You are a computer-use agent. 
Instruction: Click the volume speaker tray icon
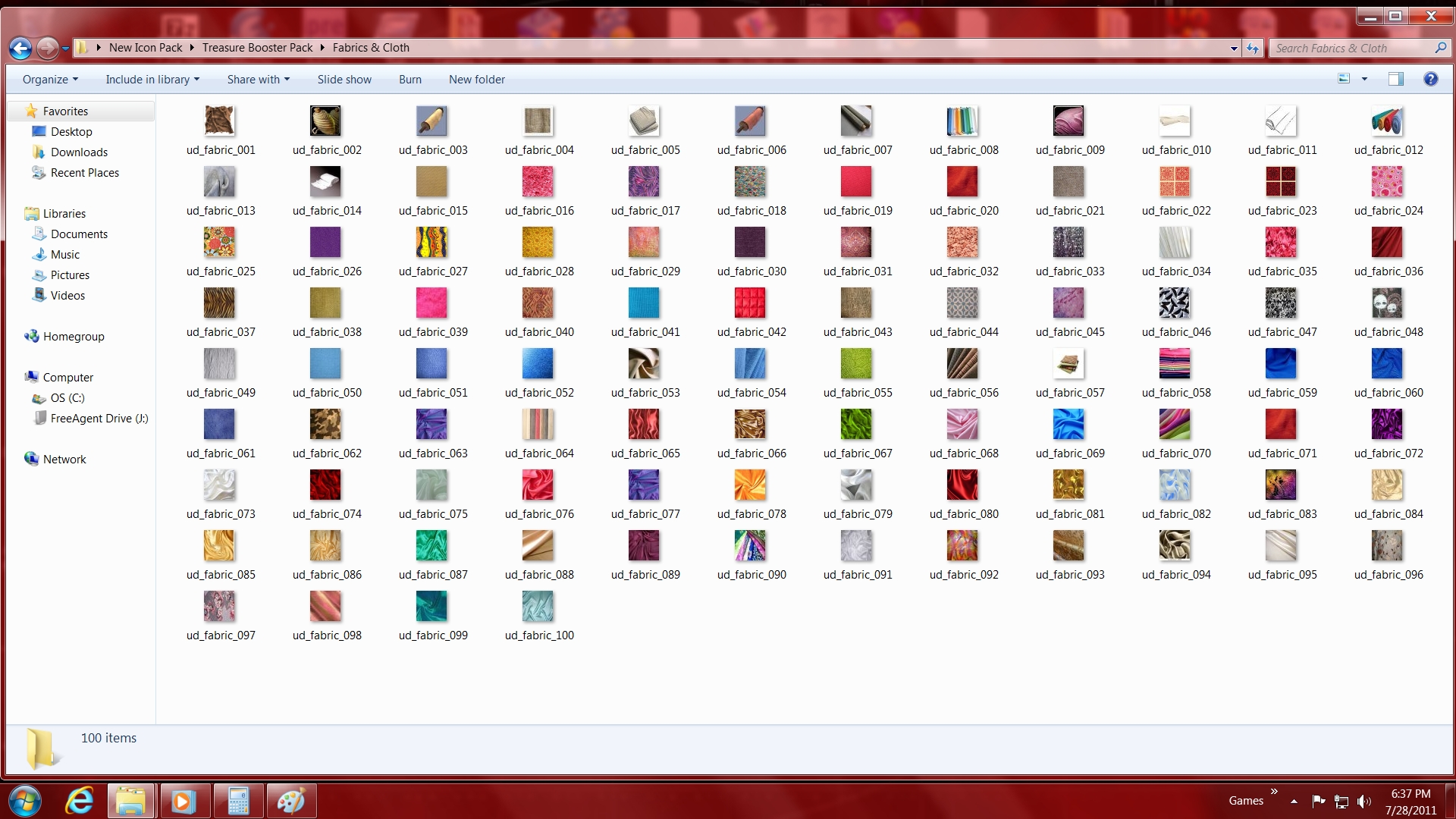pos(1363,801)
